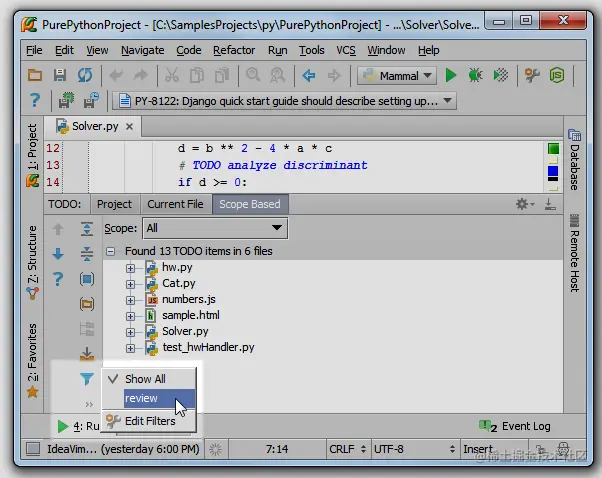Screen dimensions: 602x478
Task: Click the Copy toolbar icon
Action: (x=197, y=75)
